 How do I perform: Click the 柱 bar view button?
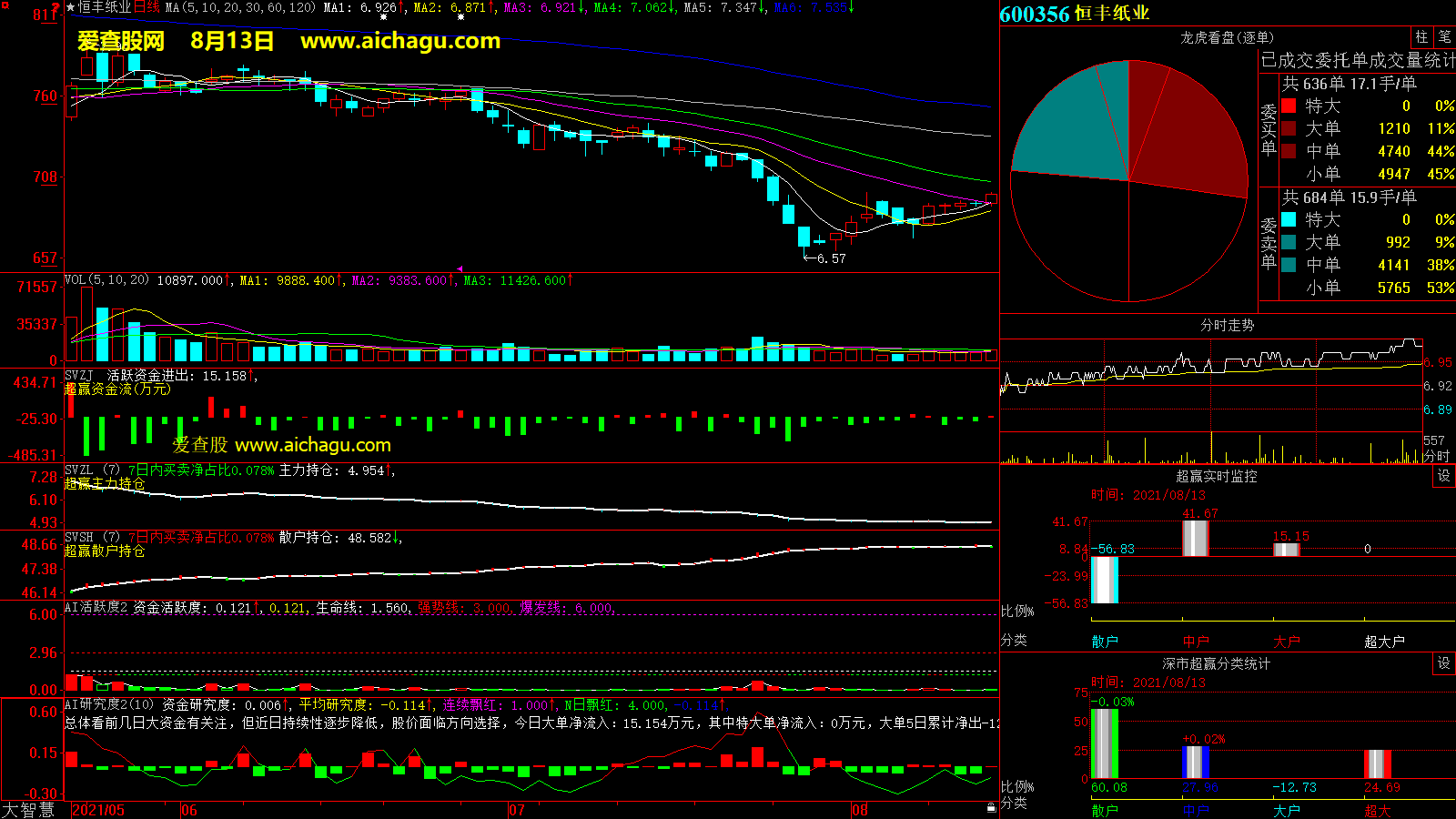pos(1421,37)
